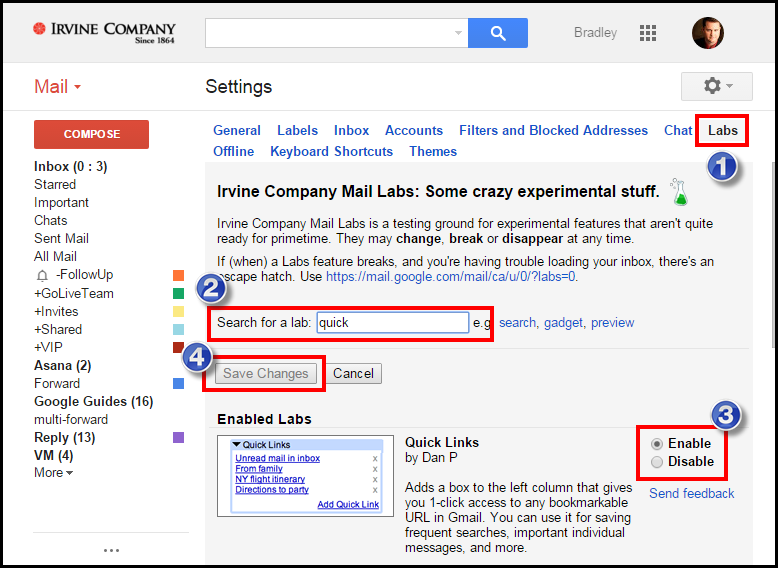Click the COMPOSE button
This screenshot has width=778, height=568.
click(x=91, y=134)
